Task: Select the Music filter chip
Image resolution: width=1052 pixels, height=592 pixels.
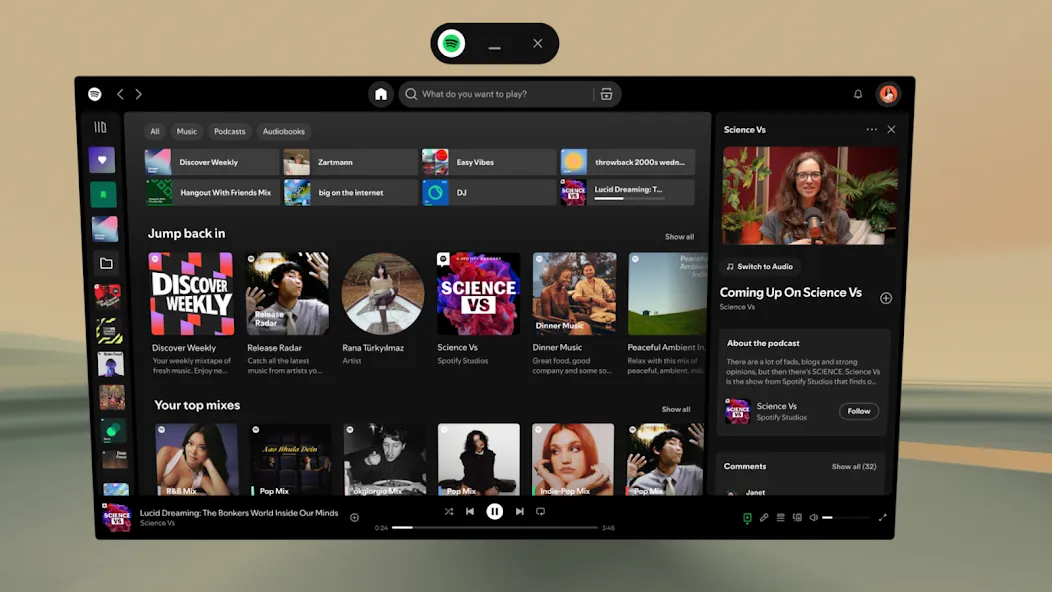Action: pos(187,132)
